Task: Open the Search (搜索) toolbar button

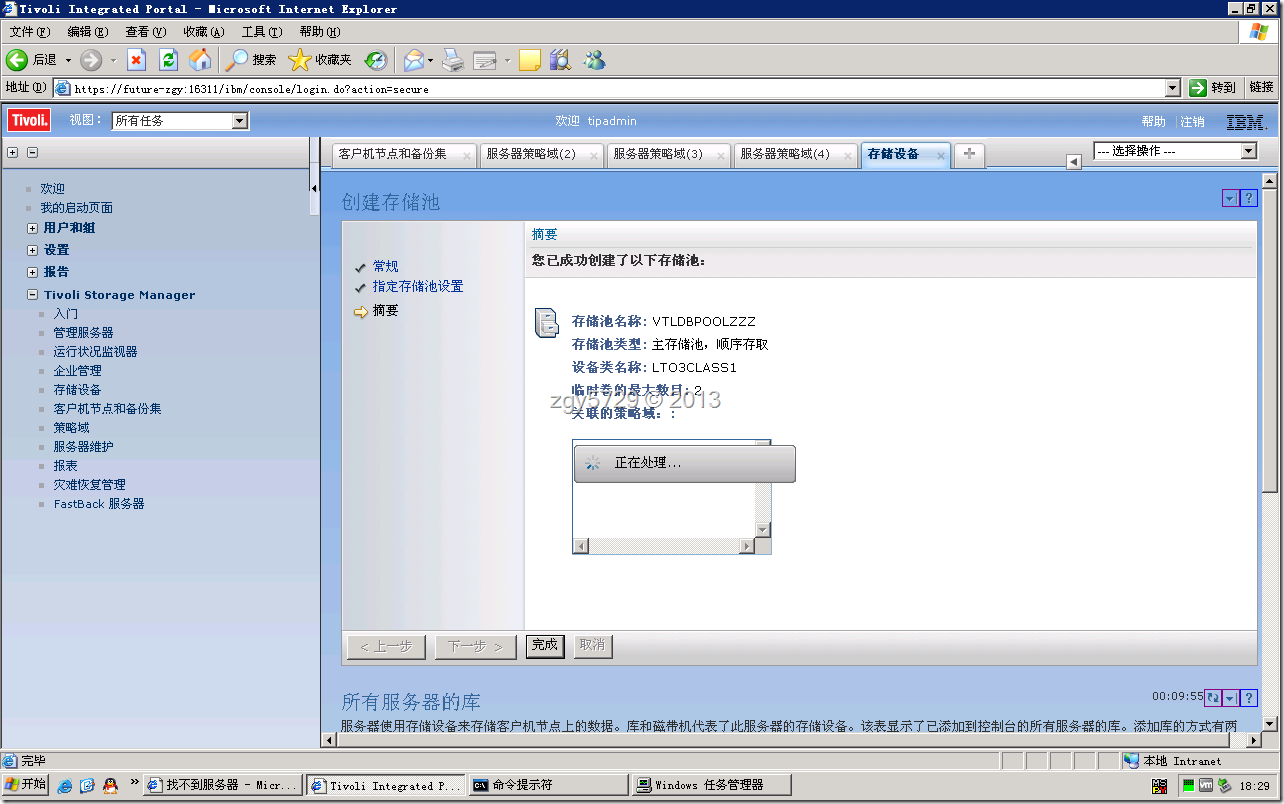Action: point(251,60)
